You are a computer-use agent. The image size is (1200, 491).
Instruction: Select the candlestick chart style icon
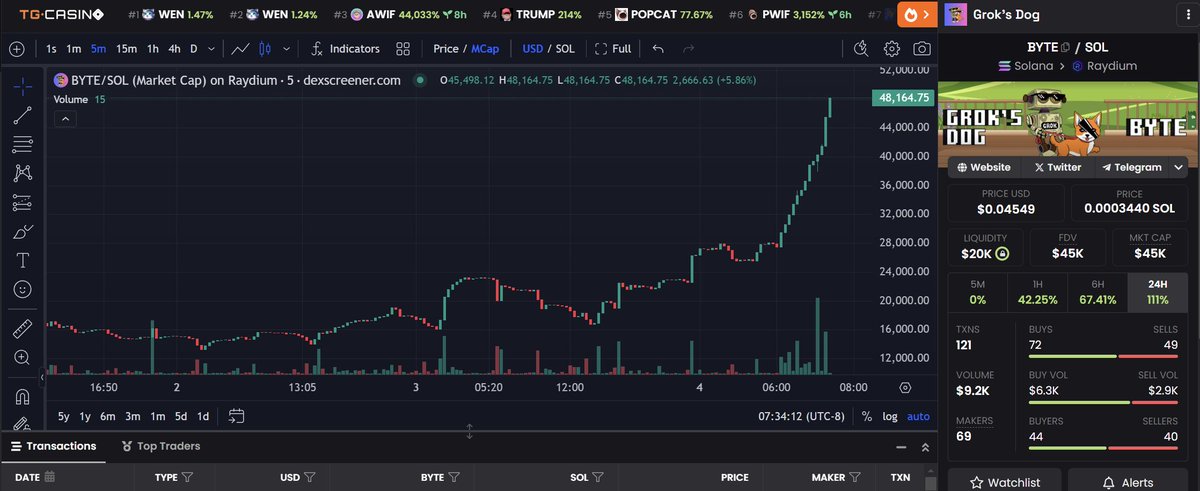point(265,48)
